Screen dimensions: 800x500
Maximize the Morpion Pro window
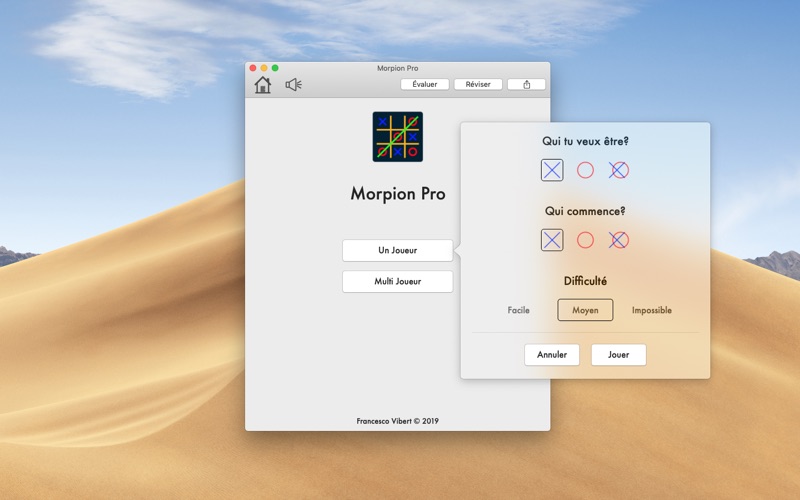click(275, 68)
